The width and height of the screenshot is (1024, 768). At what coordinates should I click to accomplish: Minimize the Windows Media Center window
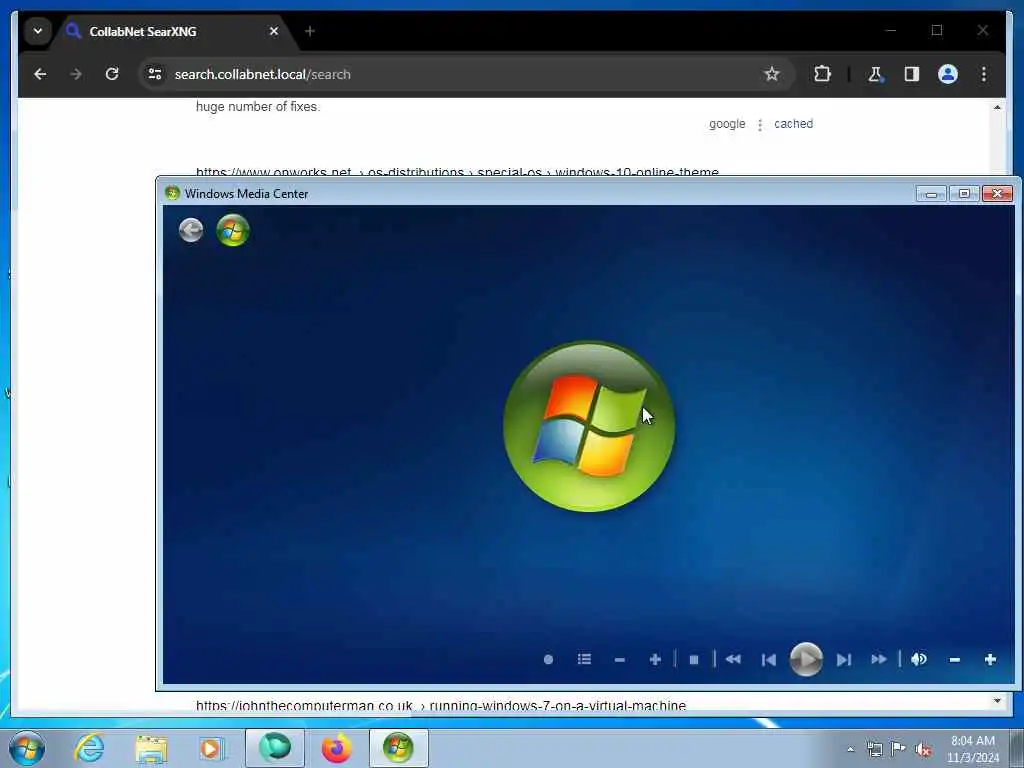tap(931, 194)
